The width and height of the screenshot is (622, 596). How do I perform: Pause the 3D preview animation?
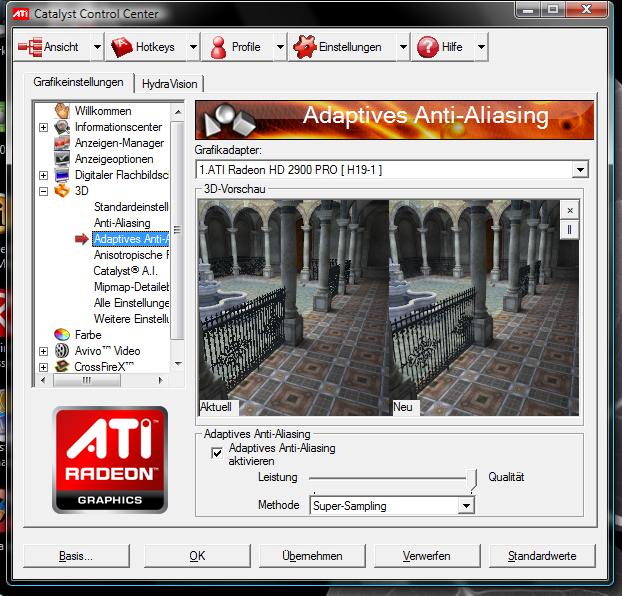[x=570, y=230]
